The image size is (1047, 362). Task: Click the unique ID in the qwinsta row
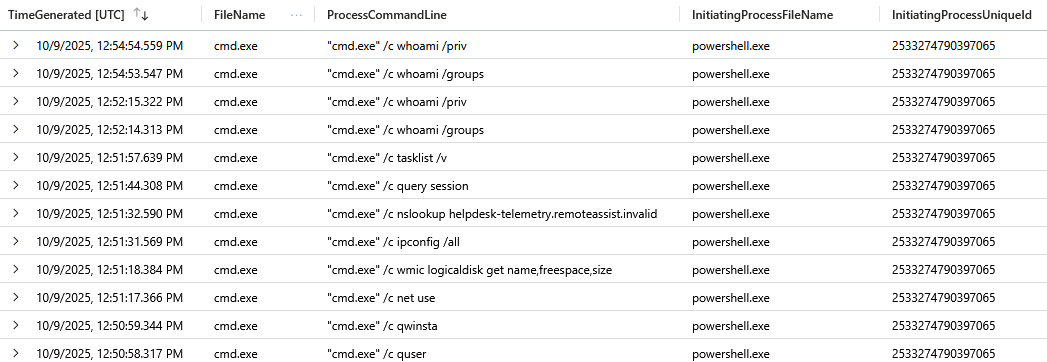click(x=944, y=326)
